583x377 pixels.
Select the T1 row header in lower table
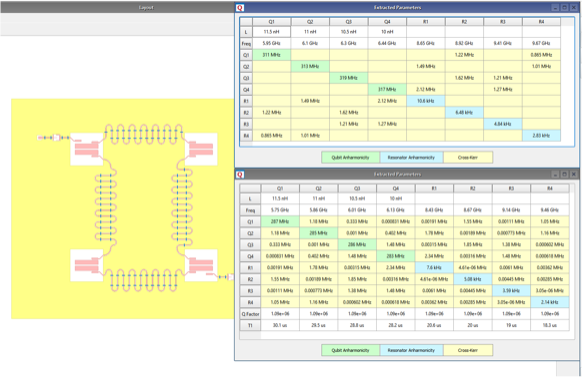pos(250,325)
